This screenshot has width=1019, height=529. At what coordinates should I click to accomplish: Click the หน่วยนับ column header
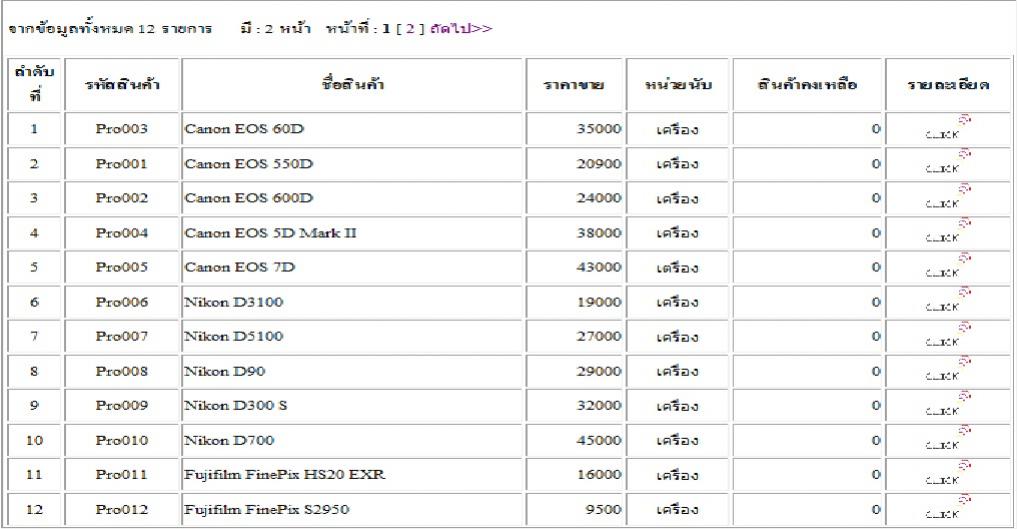click(678, 85)
